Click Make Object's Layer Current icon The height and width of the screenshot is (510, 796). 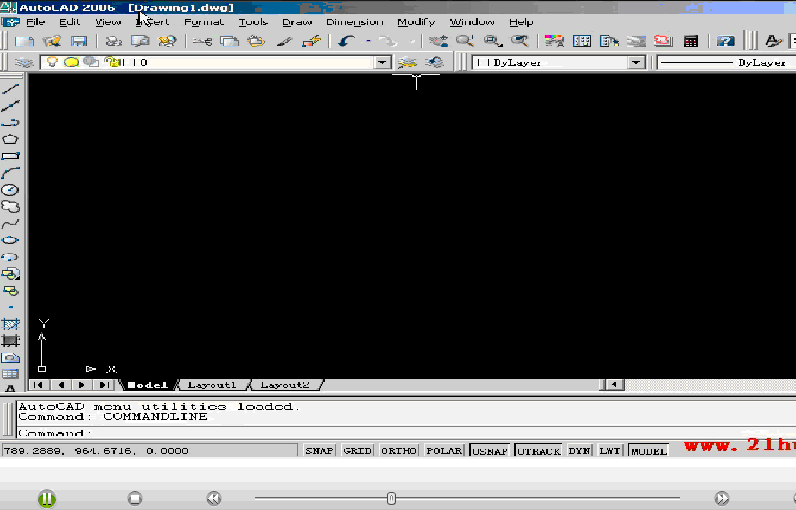[x=407, y=63]
